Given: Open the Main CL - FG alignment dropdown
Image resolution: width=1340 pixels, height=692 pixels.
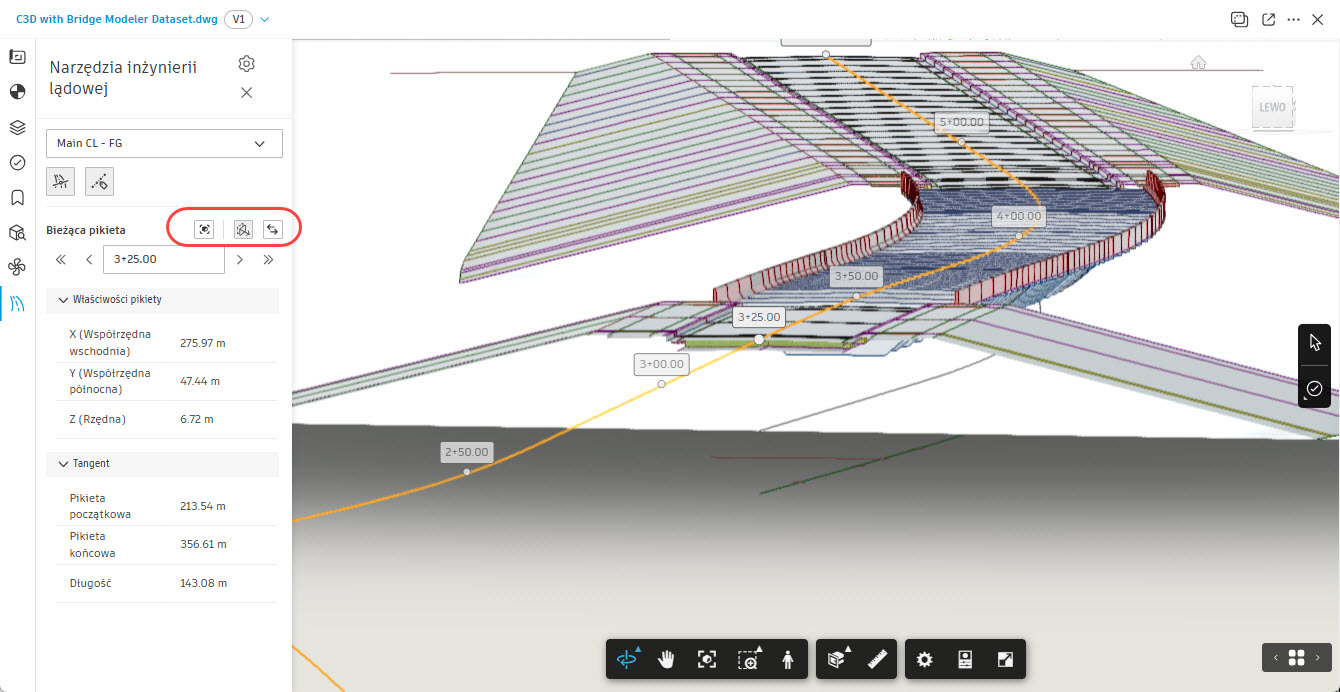Looking at the screenshot, I should click(164, 143).
